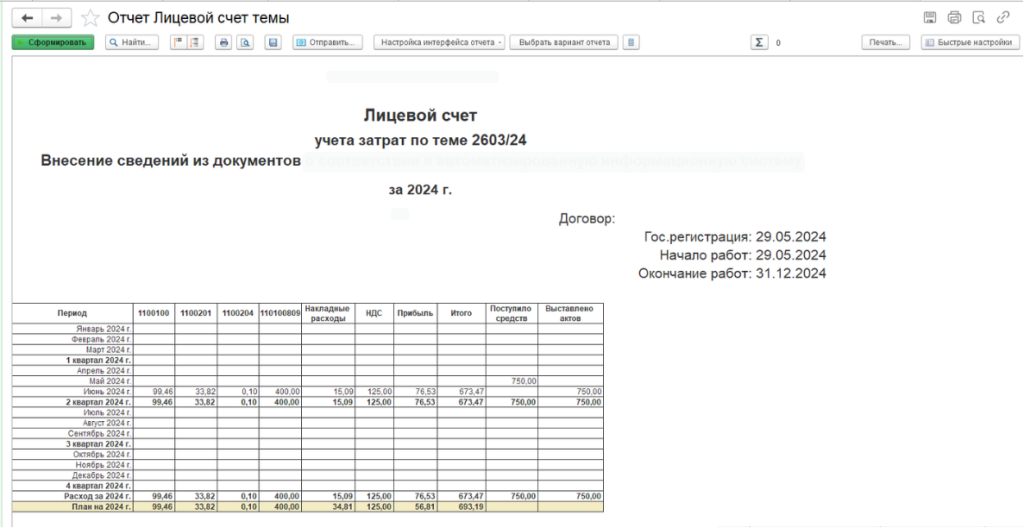The height and width of the screenshot is (528, 1024).
Task: Select the 4 квартал 2024 г. row label
Action: coord(72,486)
